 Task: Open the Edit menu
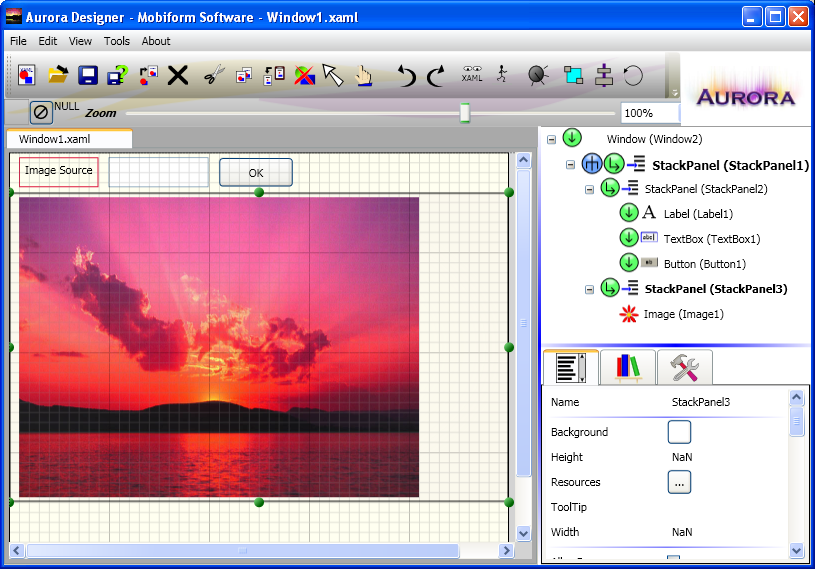pyautogui.click(x=48, y=41)
